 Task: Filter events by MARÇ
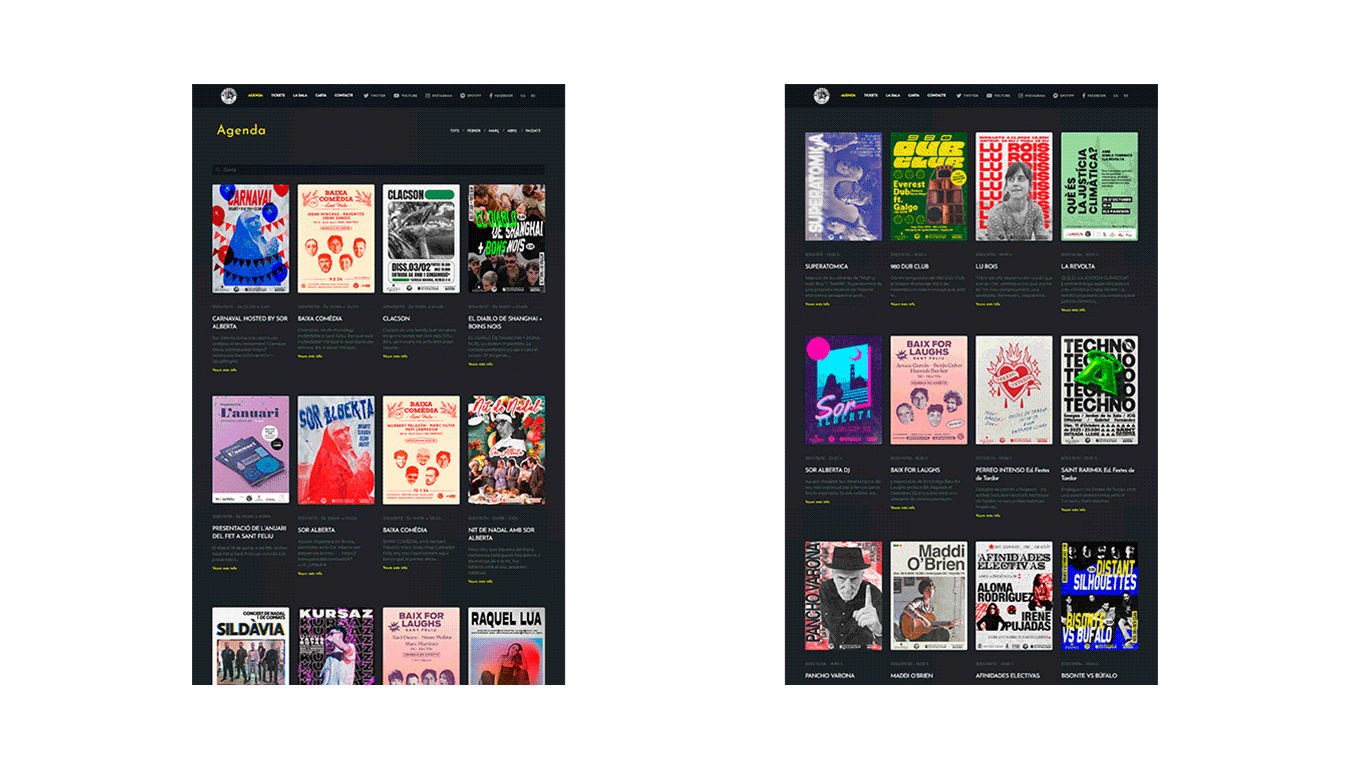point(494,130)
